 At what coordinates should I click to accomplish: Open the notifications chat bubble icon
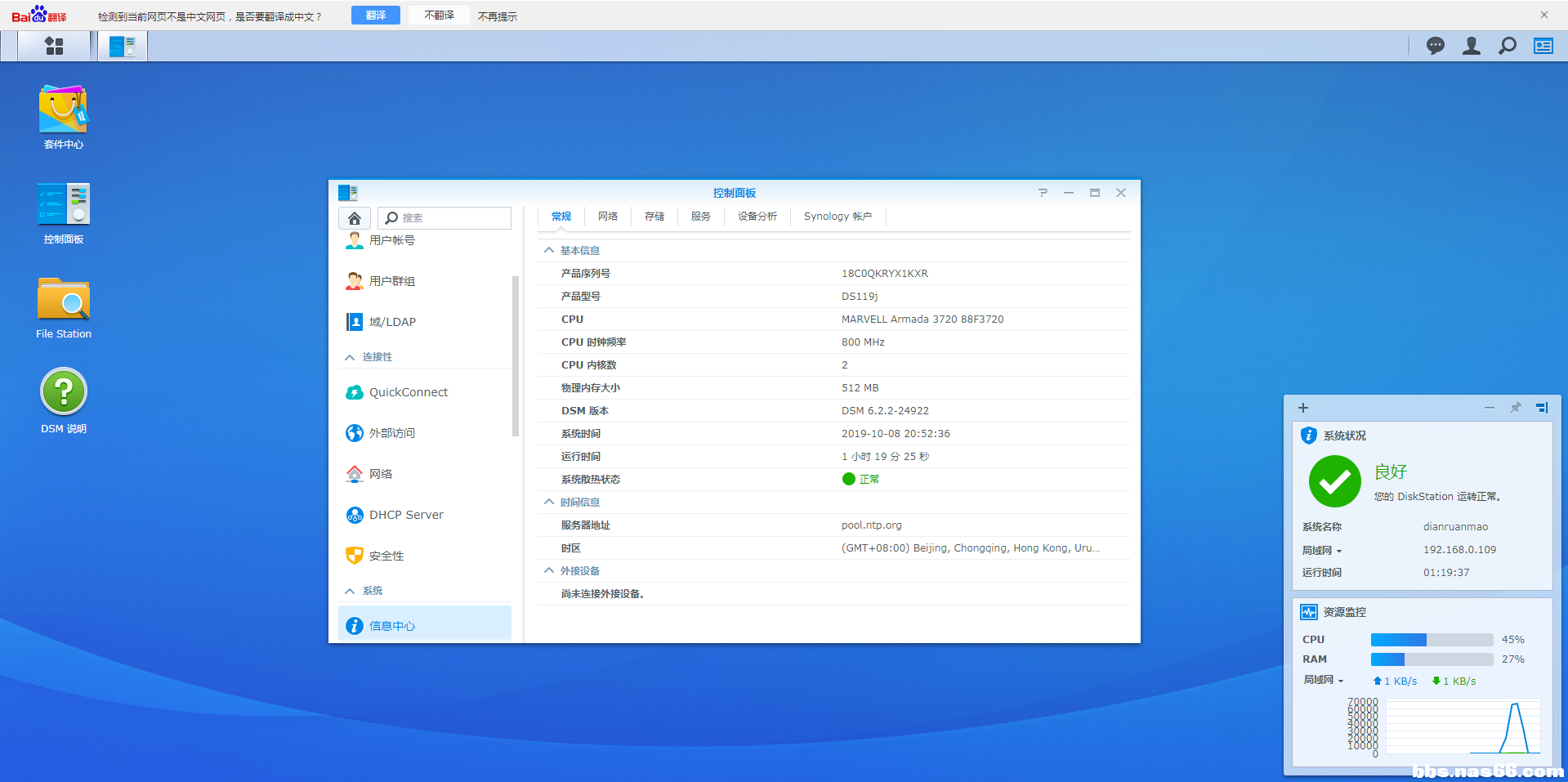click(1436, 46)
